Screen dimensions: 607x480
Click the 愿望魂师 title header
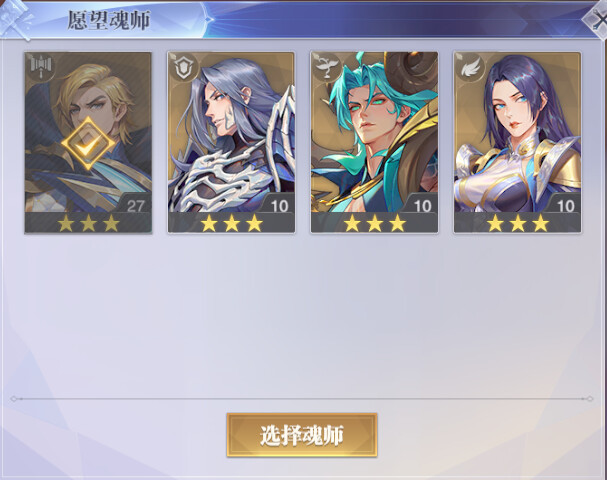[x=109, y=20]
